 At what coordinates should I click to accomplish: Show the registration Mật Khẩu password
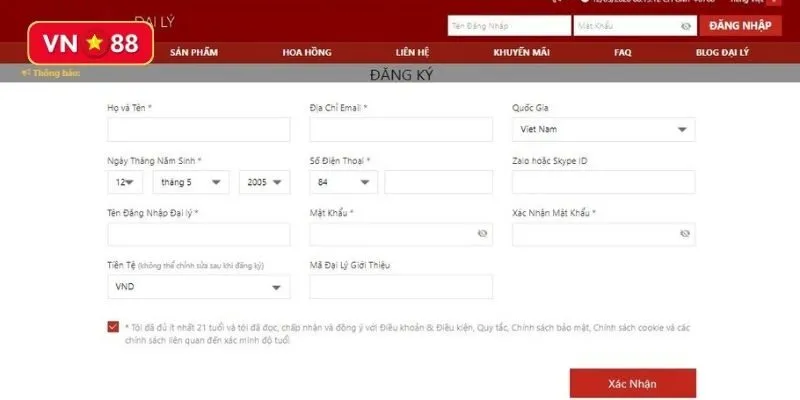pos(482,234)
